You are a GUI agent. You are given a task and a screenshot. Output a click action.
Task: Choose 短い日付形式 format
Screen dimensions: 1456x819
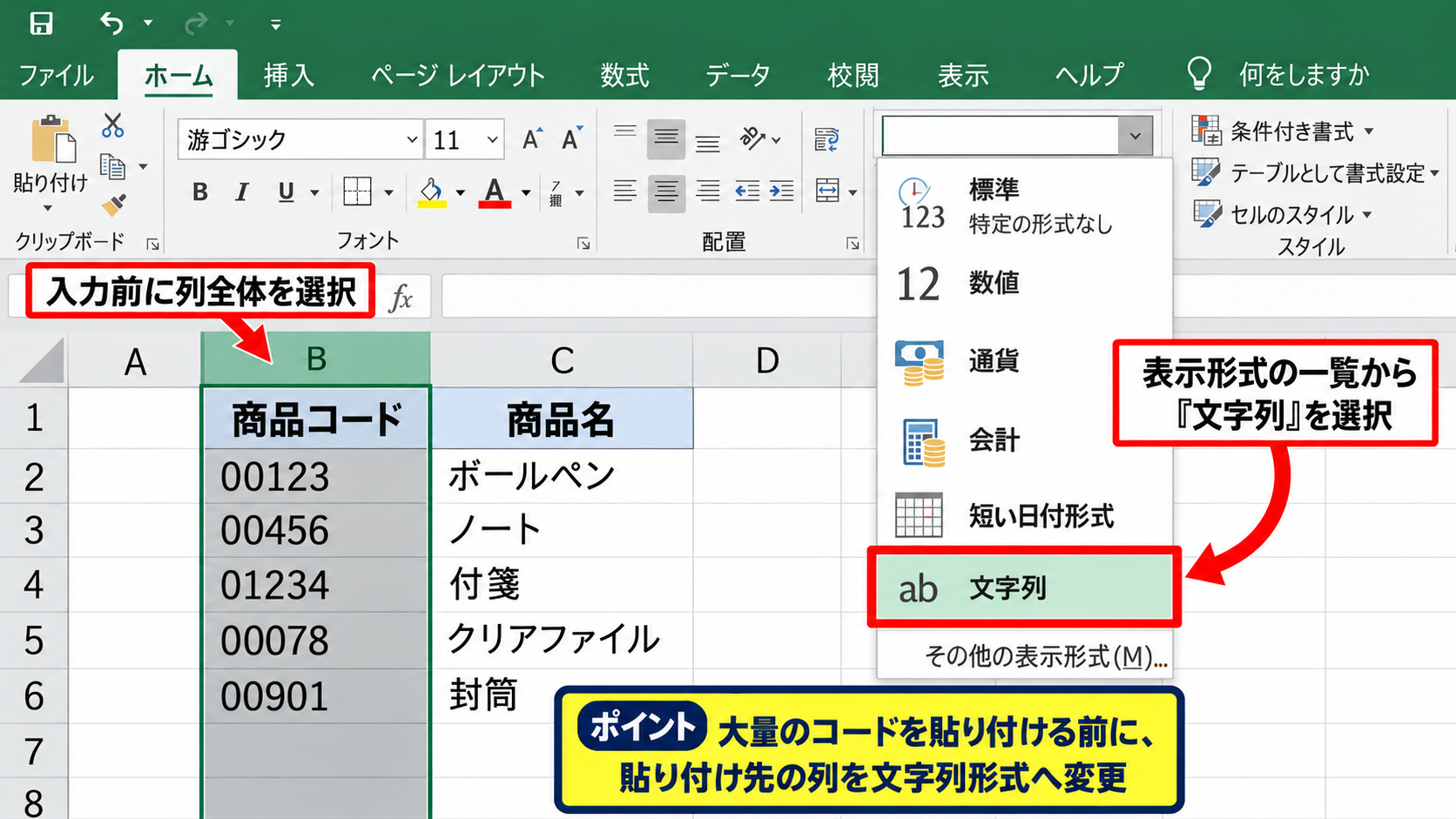pyautogui.click(x=1025, y=516)
